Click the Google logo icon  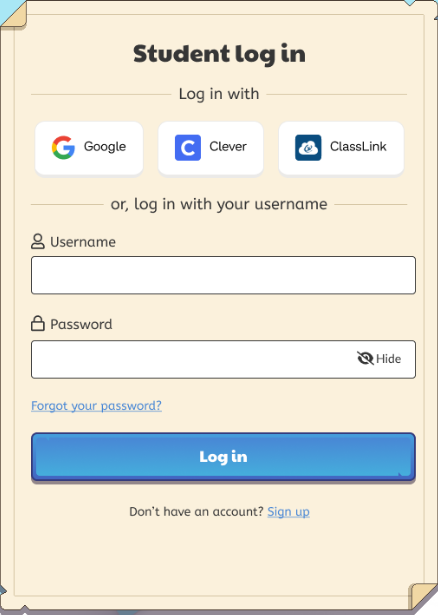click(x=63, y=147)
